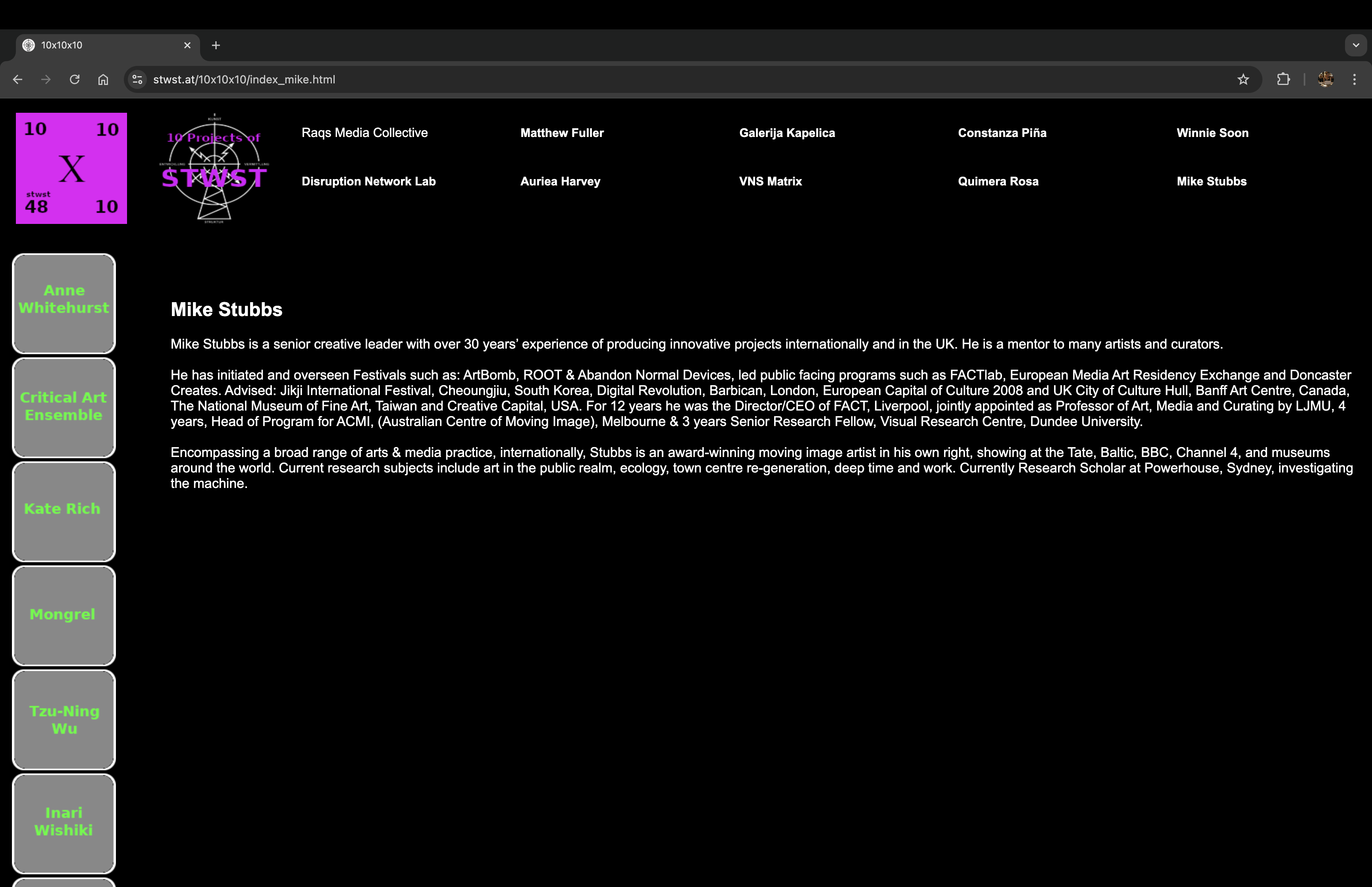The height and width of the screenshot is (887, 1372).
Task: Open the Winnie Soon link
Action: [1212, 133]
